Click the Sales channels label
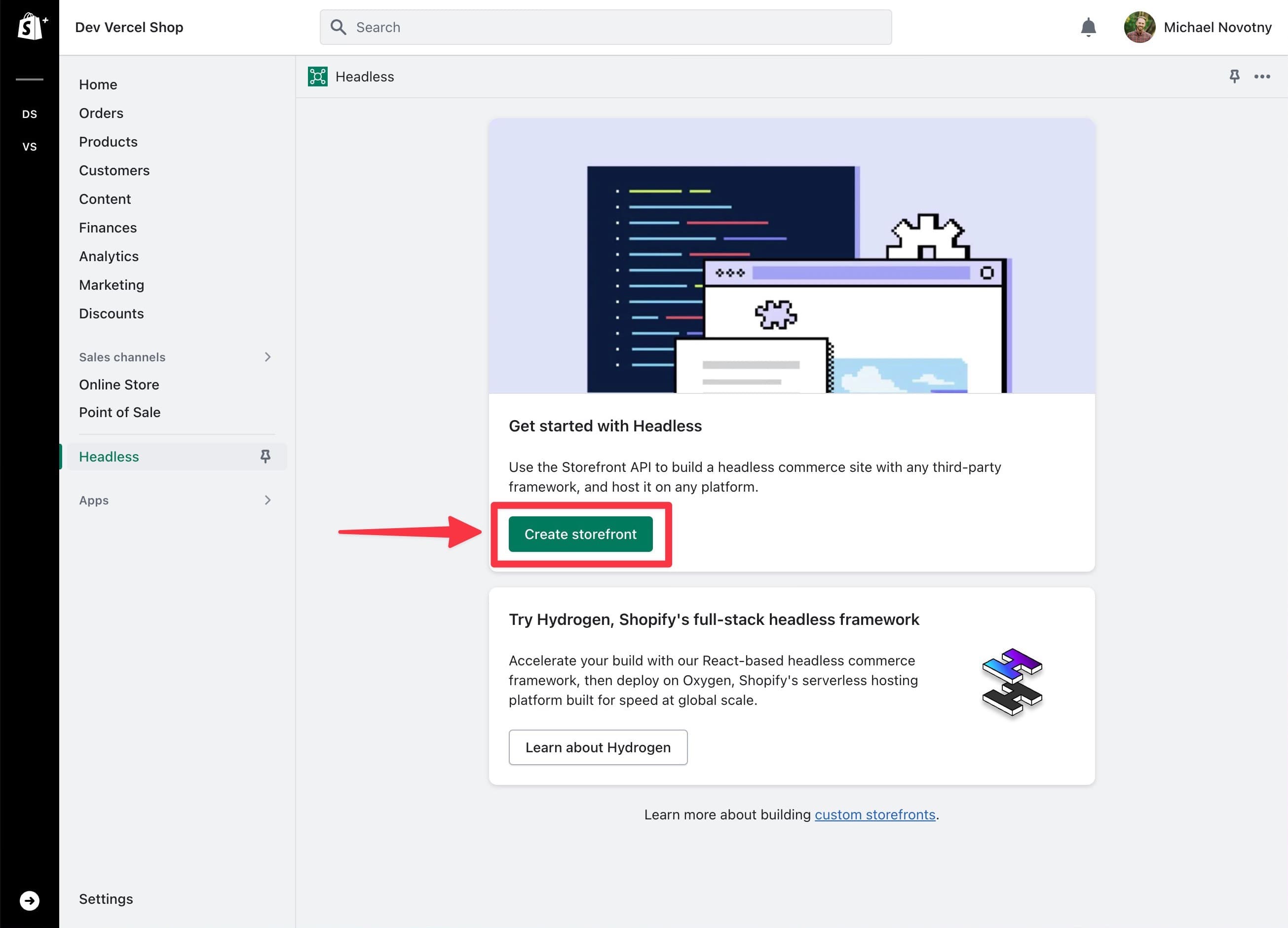 tap(122, 357)
